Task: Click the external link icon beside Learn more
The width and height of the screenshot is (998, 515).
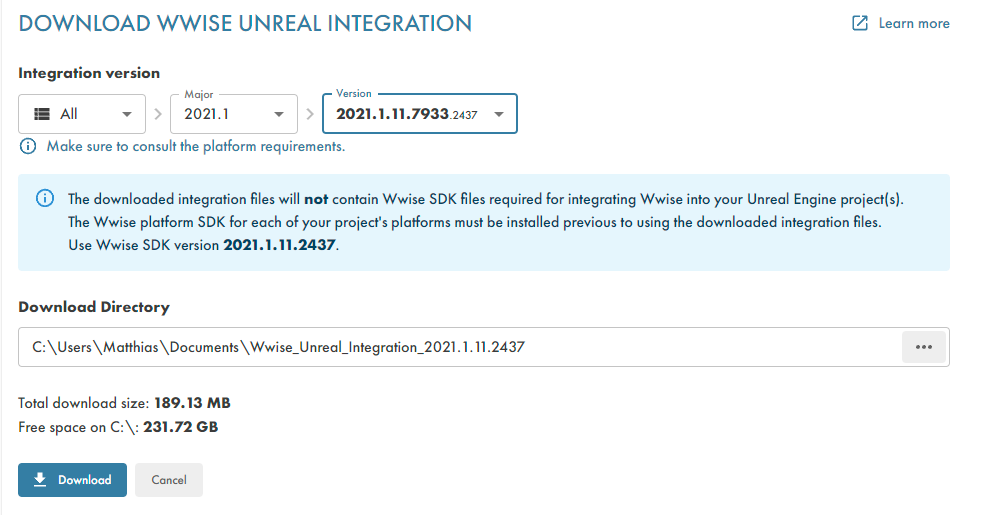Action: click(x=860, y=23)
